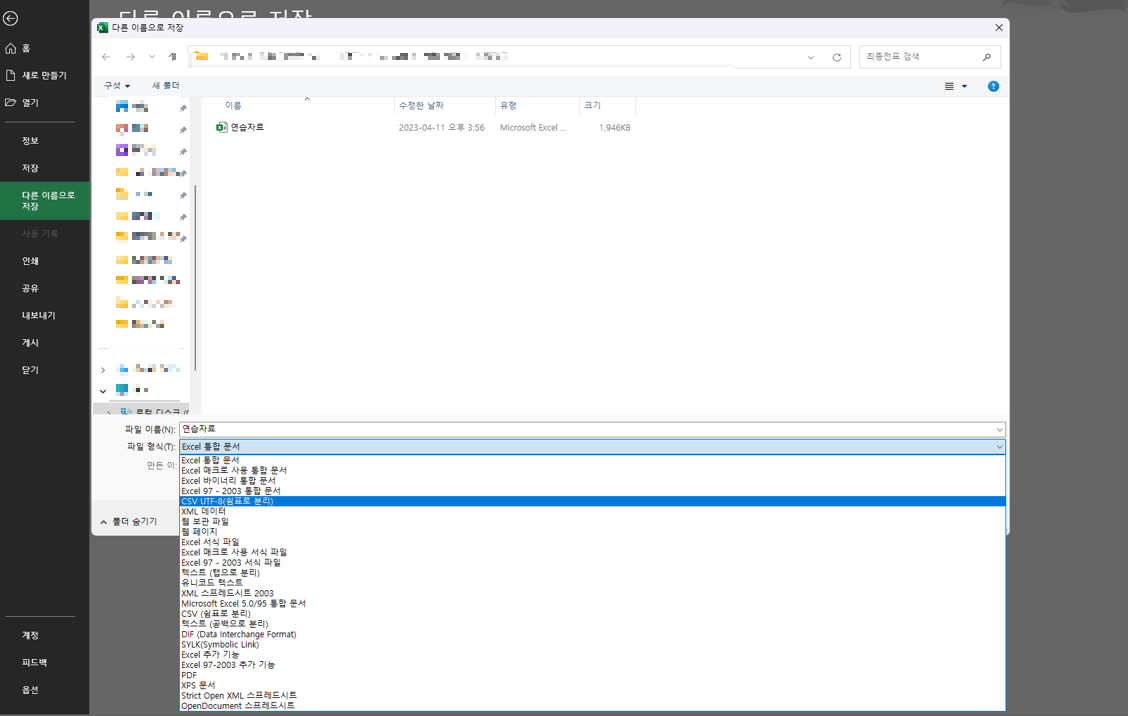Choose XML 스프레드시트 2003 format
The image size is (1128, 716).
pyautogui.click(x=592, y=594)
